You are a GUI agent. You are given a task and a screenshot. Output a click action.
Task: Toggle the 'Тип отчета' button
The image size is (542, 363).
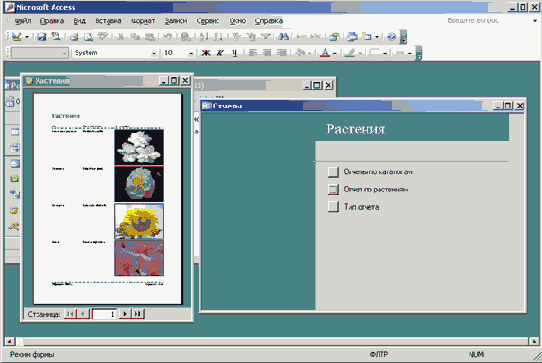point(333,207)
